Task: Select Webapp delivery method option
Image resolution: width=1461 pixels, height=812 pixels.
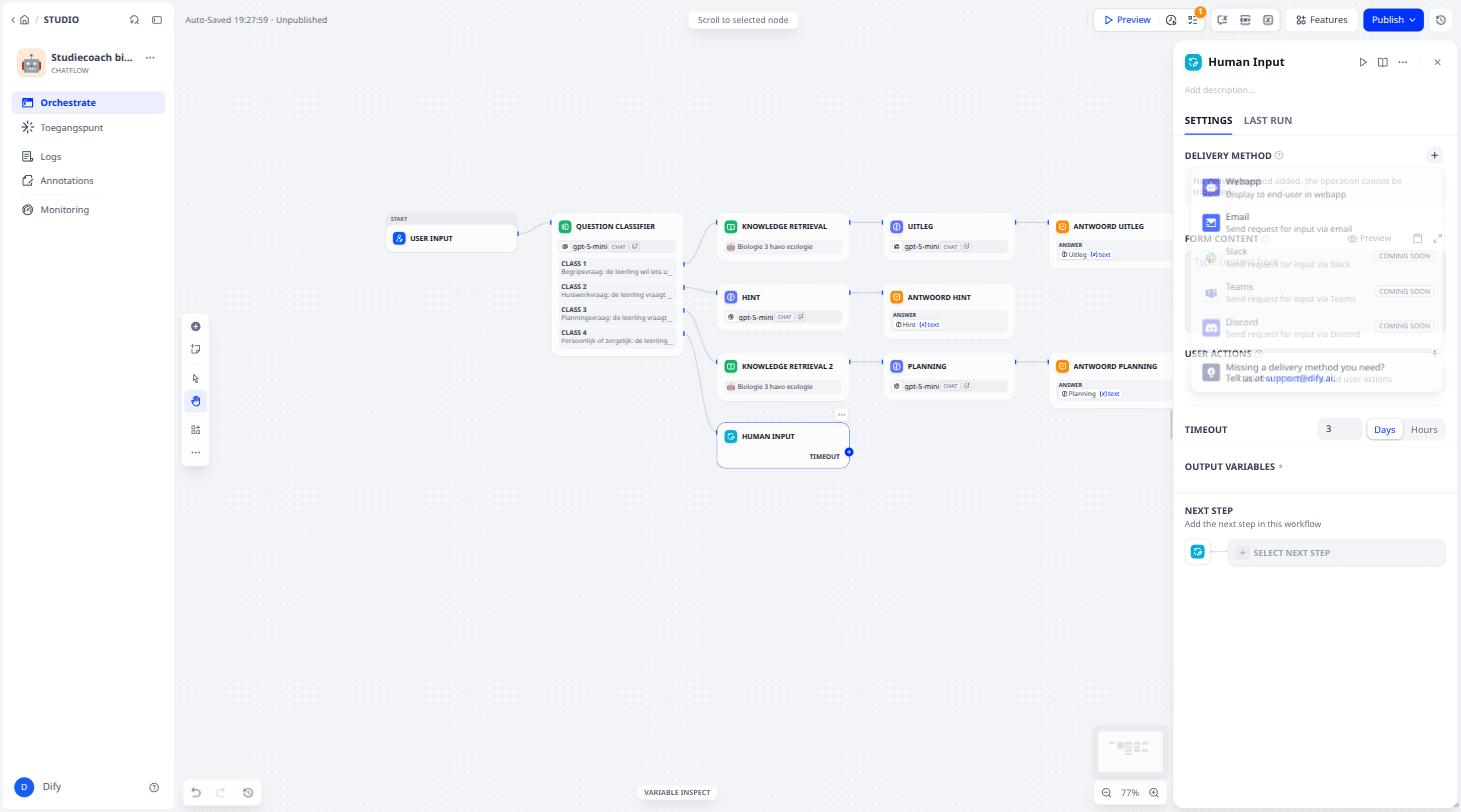Action: (x=1317, y=187)
